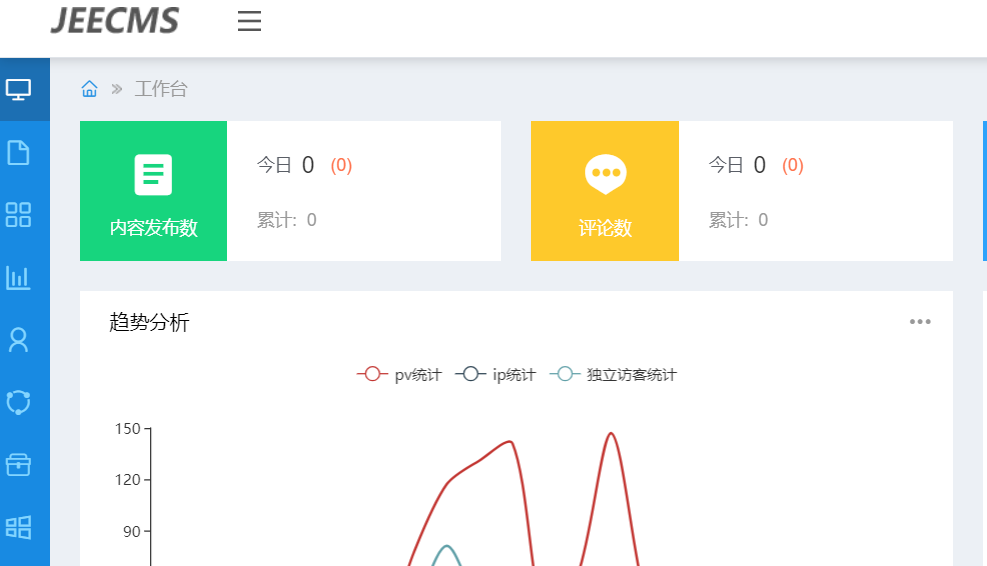The height and width of the screenshot is (566, 987).
Task: Select the four-squares column icon in sidebar
Action: pyautogui.click(x=18, y=215)
